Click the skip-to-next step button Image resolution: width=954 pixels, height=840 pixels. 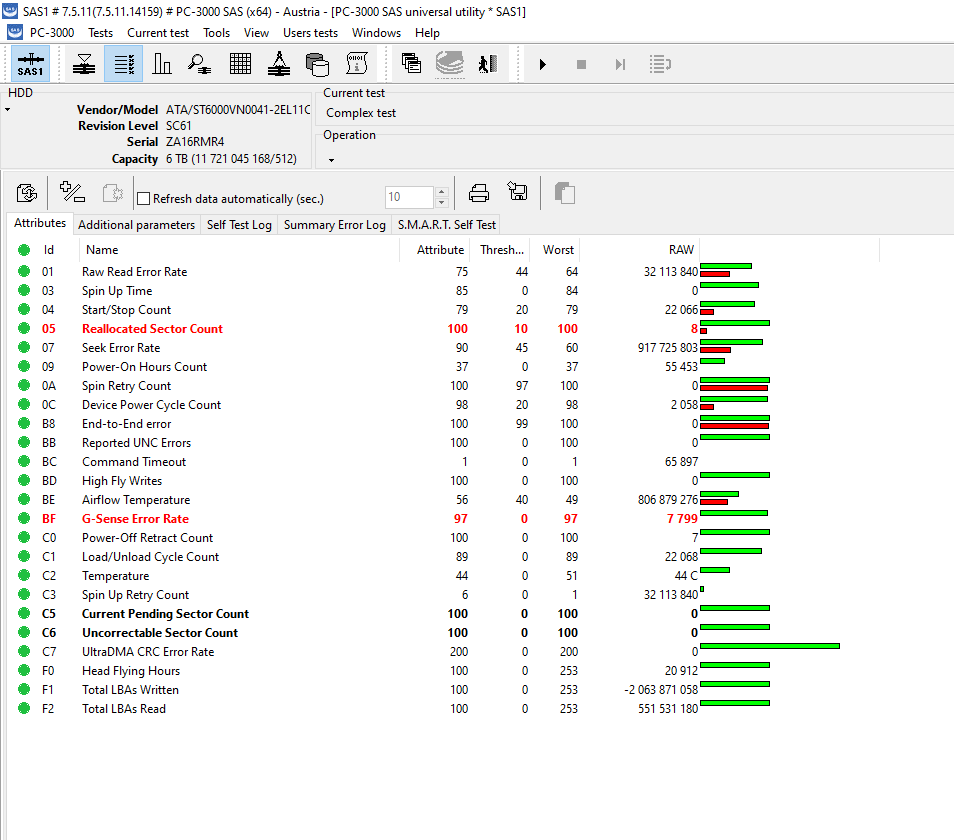(620, 64)
